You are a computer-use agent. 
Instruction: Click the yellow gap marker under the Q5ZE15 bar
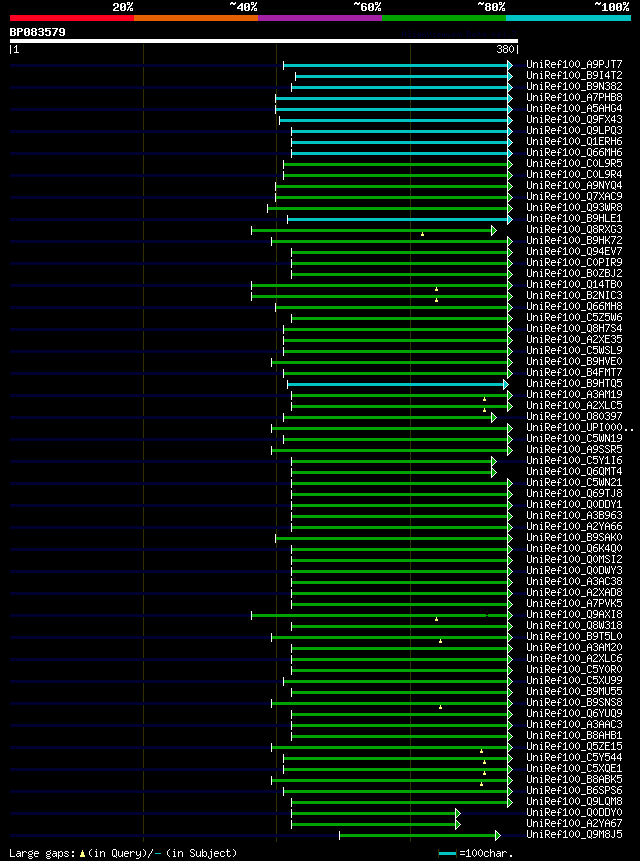[481, 751]
